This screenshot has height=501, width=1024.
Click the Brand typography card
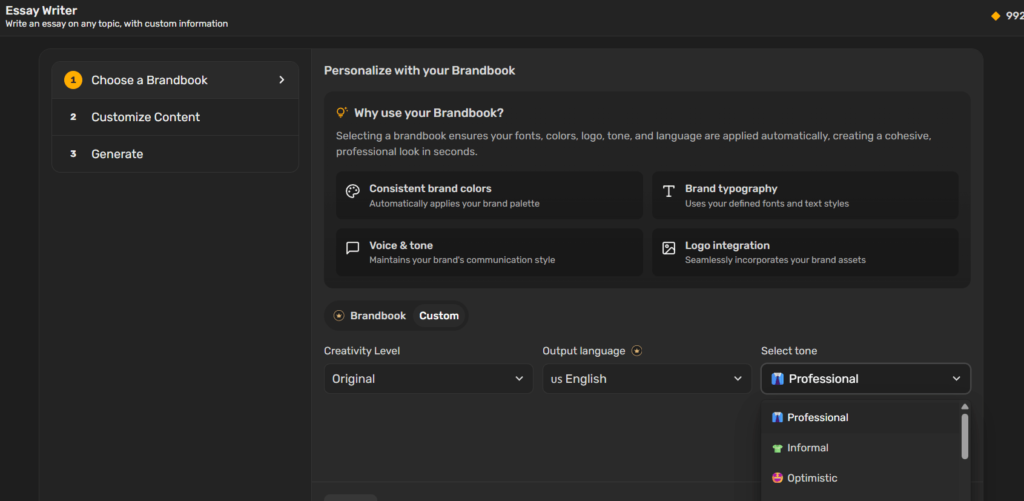point(805,195)
